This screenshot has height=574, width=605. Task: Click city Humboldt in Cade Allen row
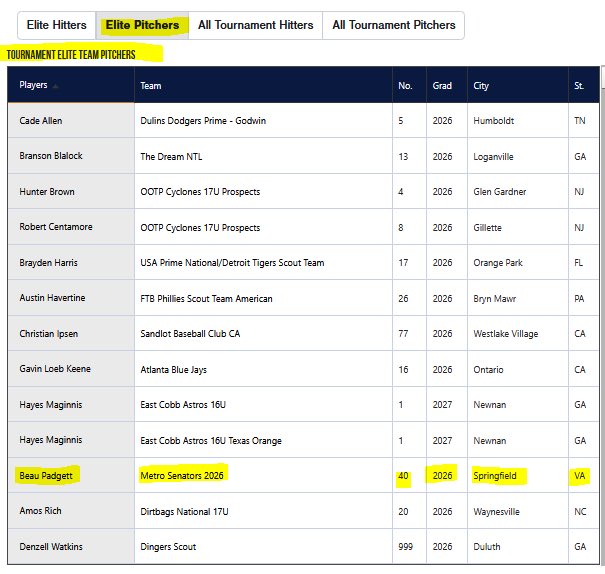click(x=493, y=121)
